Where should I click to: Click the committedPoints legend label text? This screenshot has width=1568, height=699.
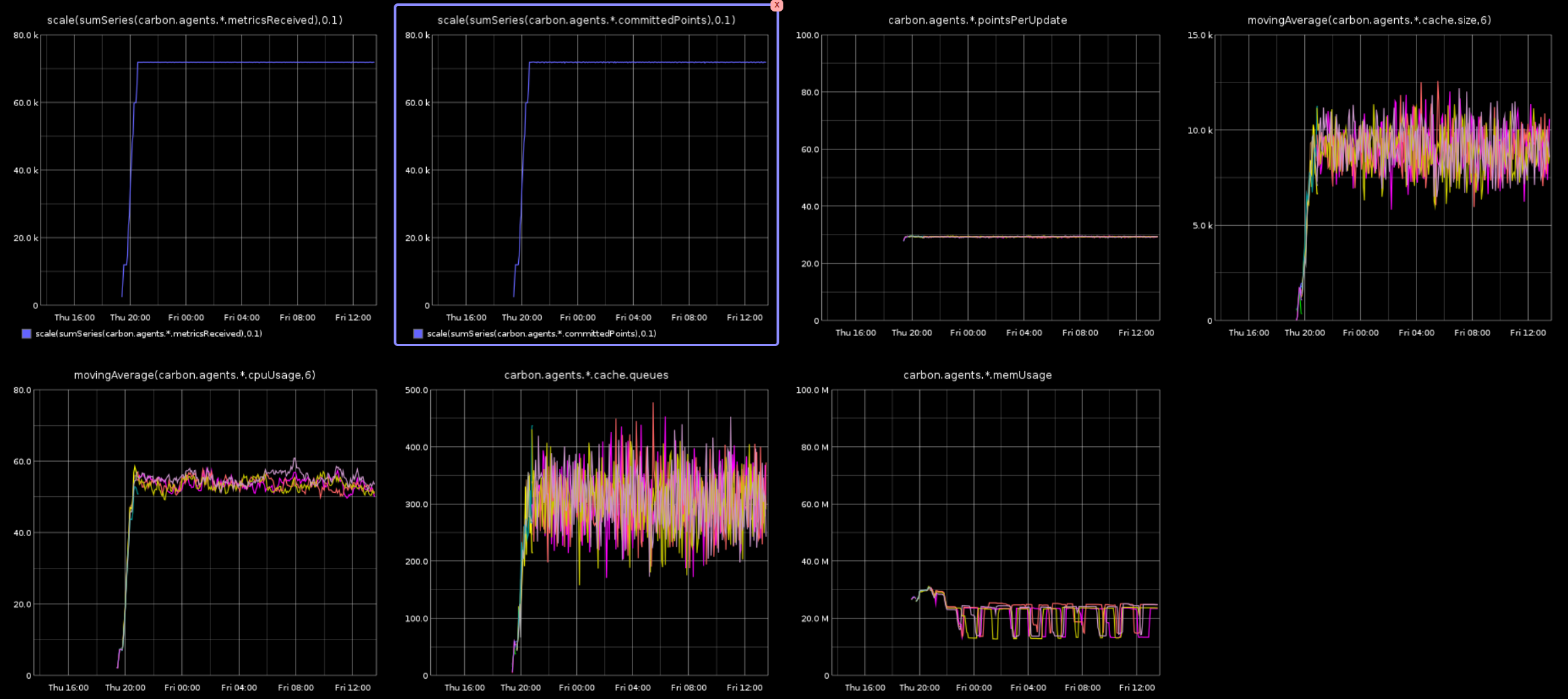pyautogui.click(x=541, y=333)
